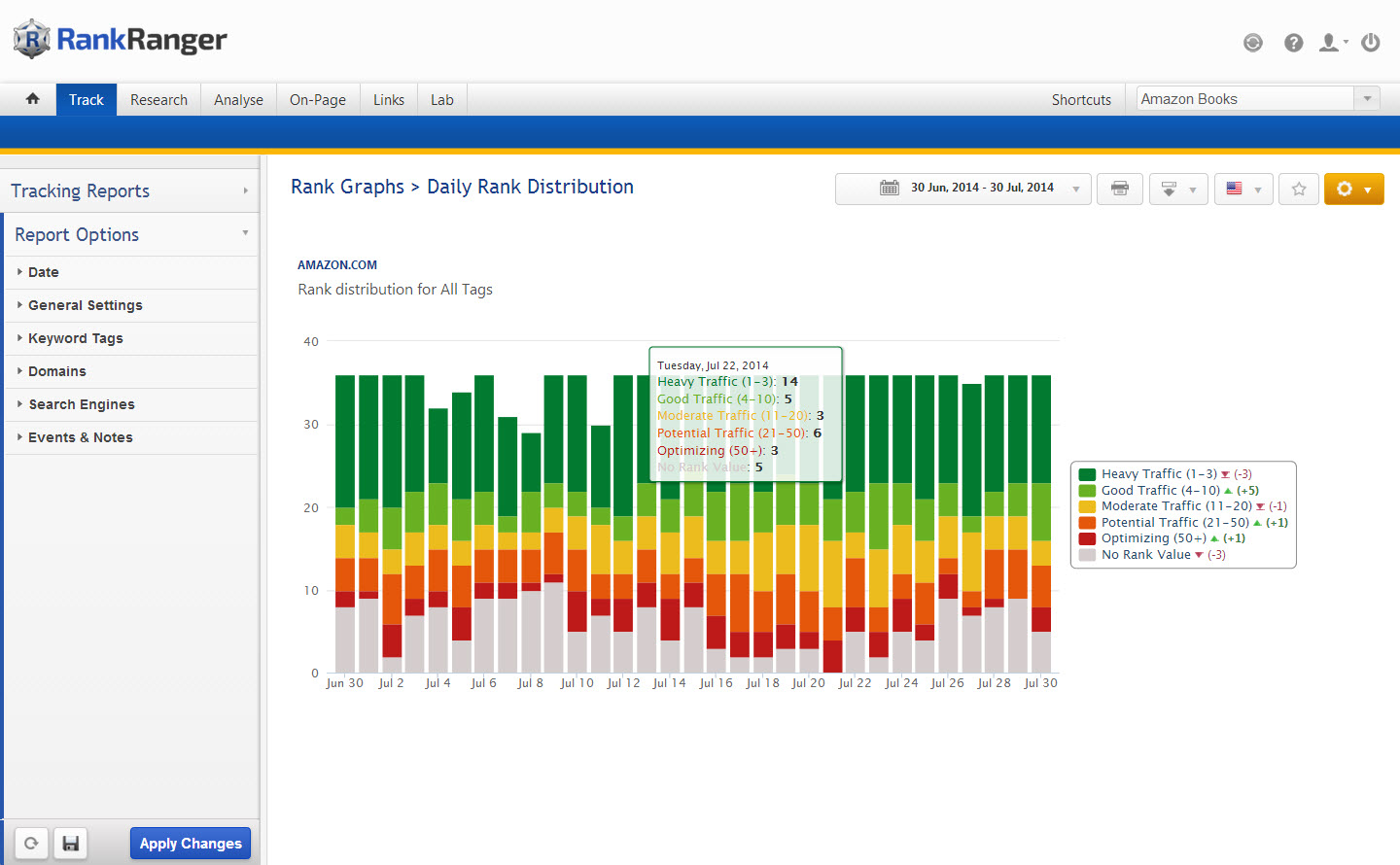This screenshot has height=865, width=1400.
Task: Open the orange gear settings dropdown
Action: pyautogui.click(x=1353, y=189)
